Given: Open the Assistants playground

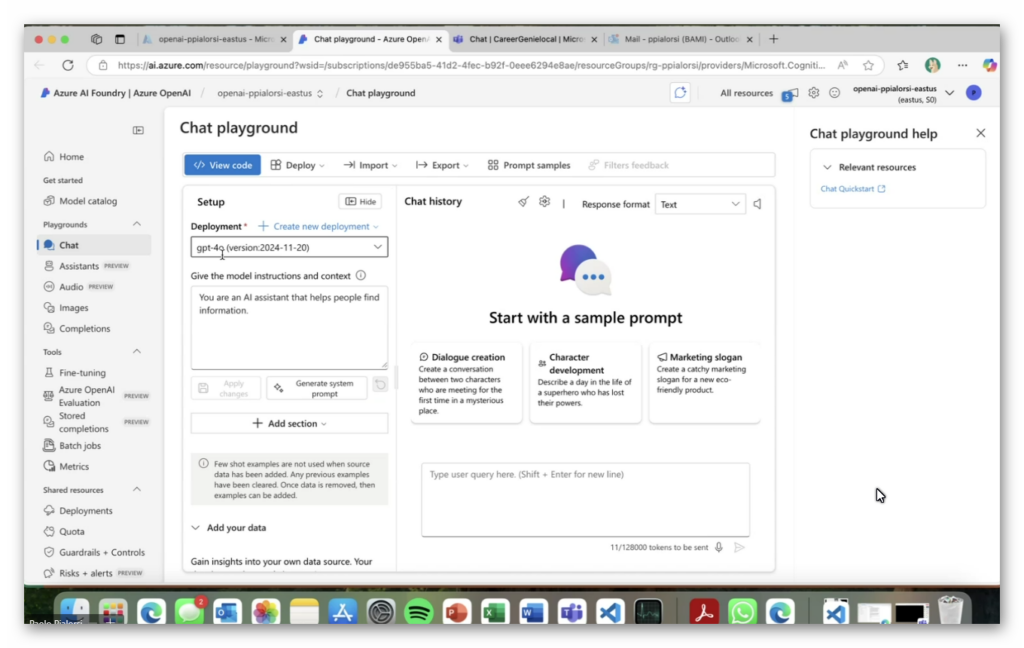Looking at the screenshot, I should [x=79, y=266].
